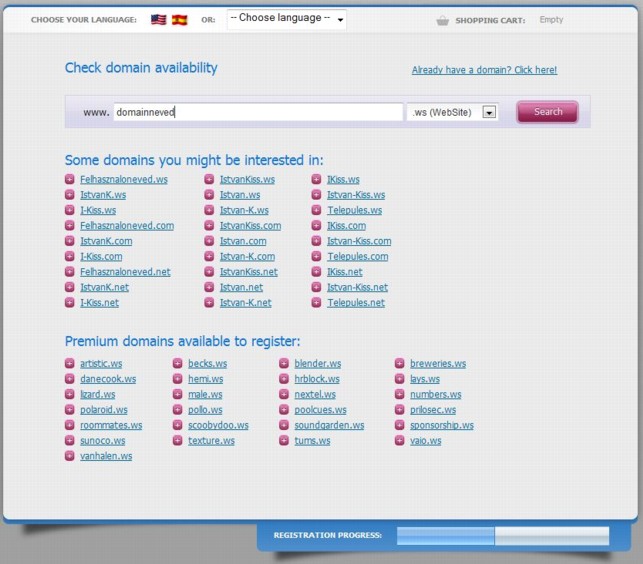
Task: Open the roommates.ws premium domain link
Action: (111, 425)
